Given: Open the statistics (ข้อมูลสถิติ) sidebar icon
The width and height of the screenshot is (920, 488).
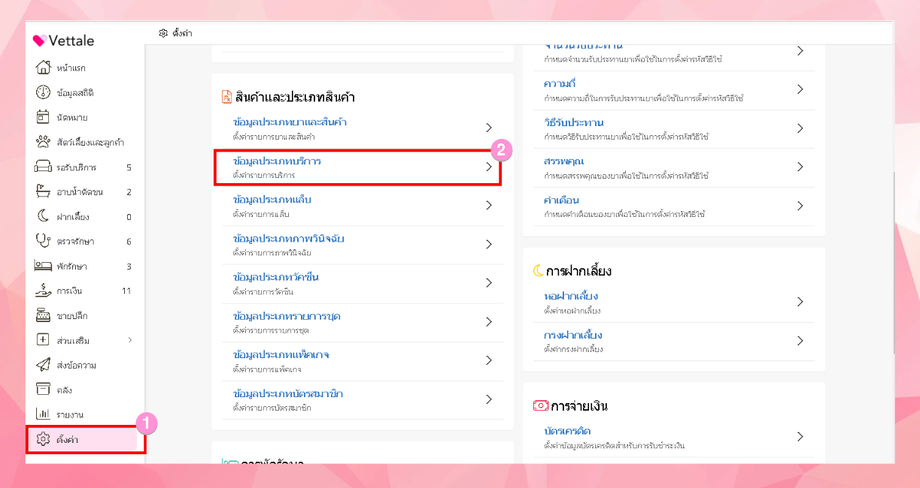Looking at the screenshot, I should coord(43,93).
